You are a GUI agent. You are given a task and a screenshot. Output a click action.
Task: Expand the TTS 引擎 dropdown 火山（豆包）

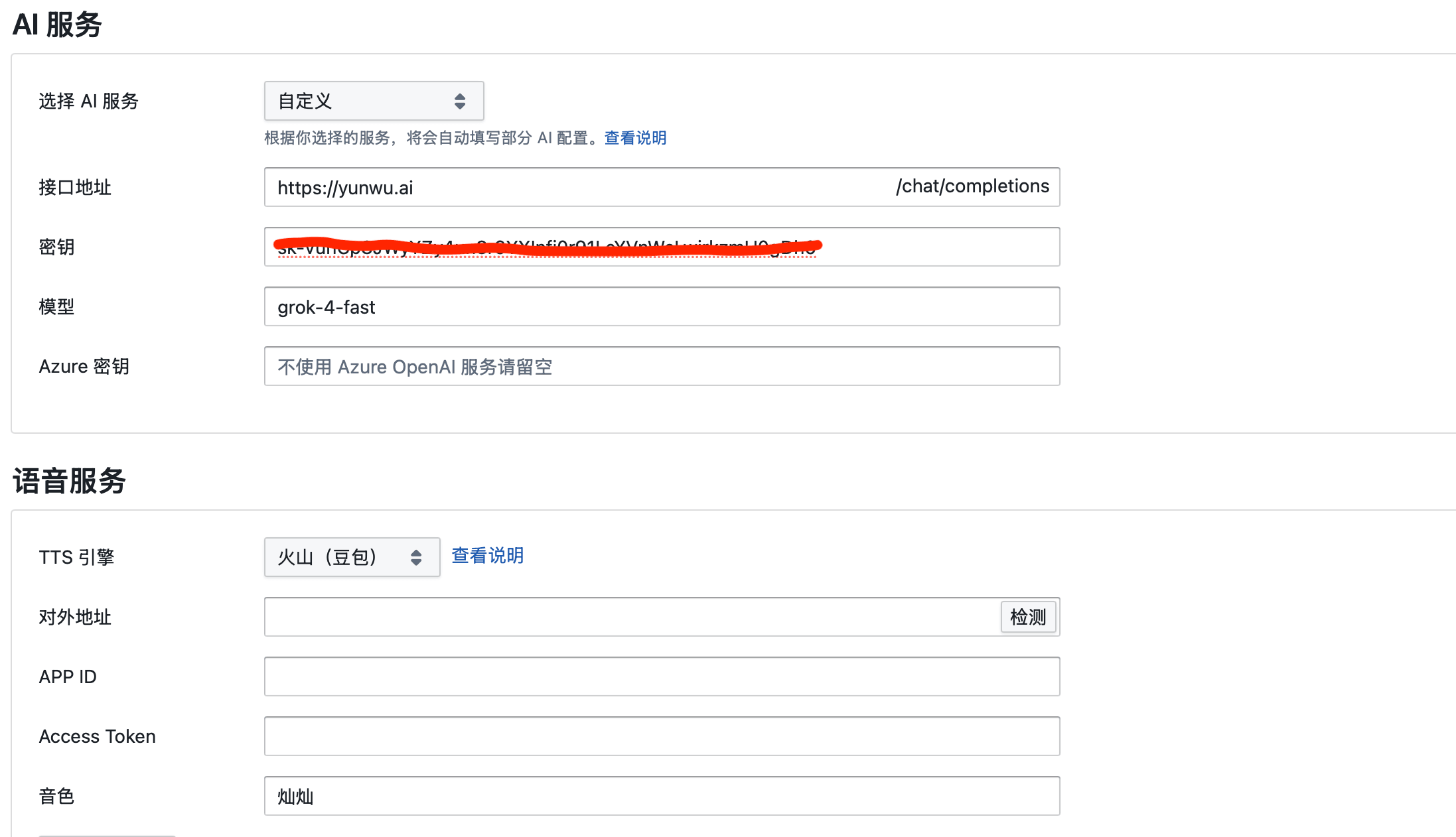(x=352, y=557)
